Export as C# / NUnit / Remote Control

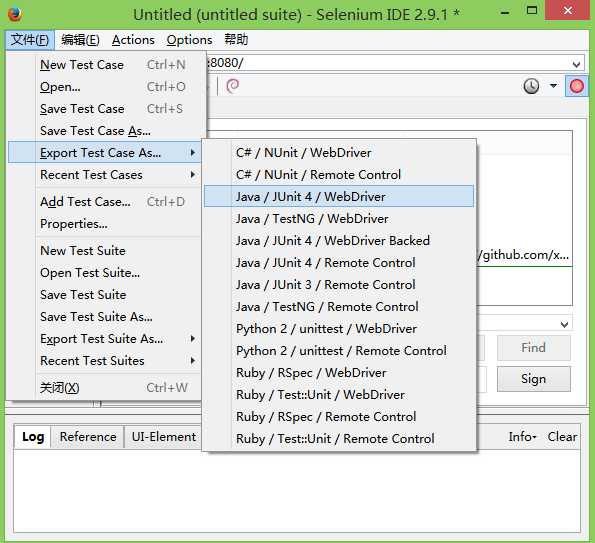[339, 175]
